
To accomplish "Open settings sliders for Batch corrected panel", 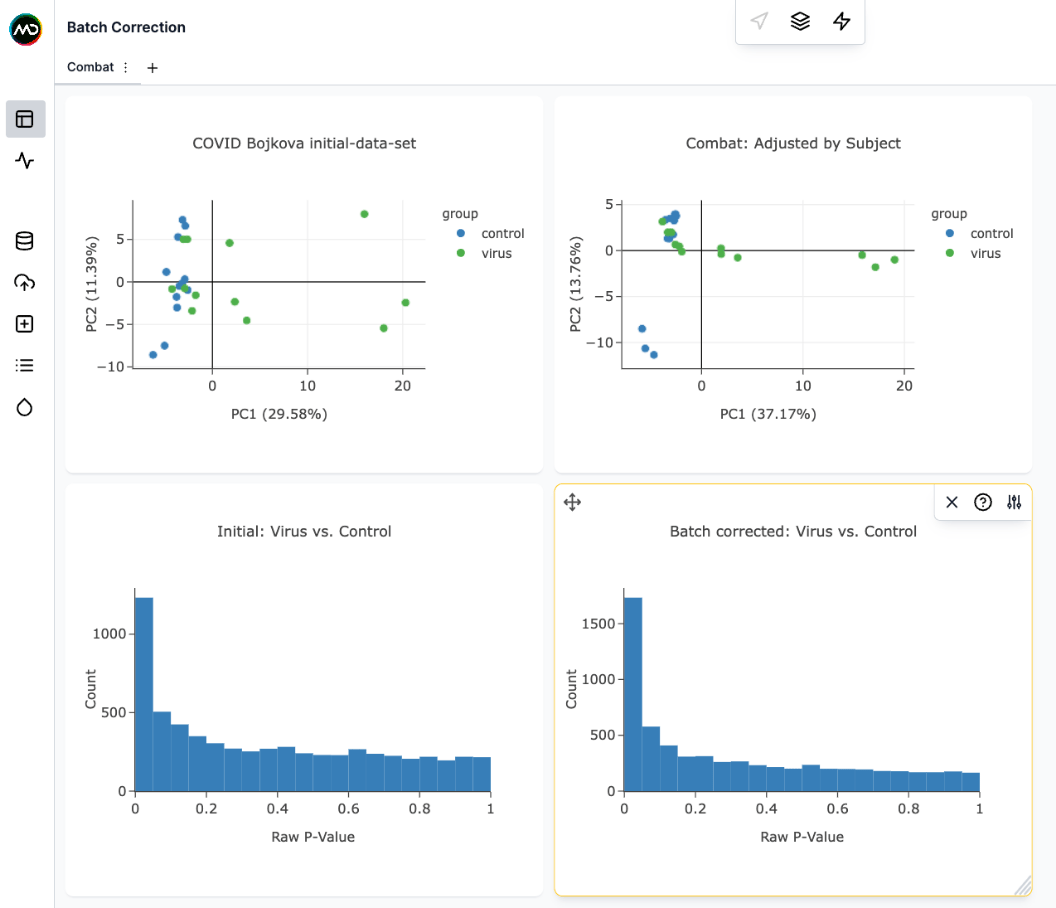I will [x=1014, y=502].
